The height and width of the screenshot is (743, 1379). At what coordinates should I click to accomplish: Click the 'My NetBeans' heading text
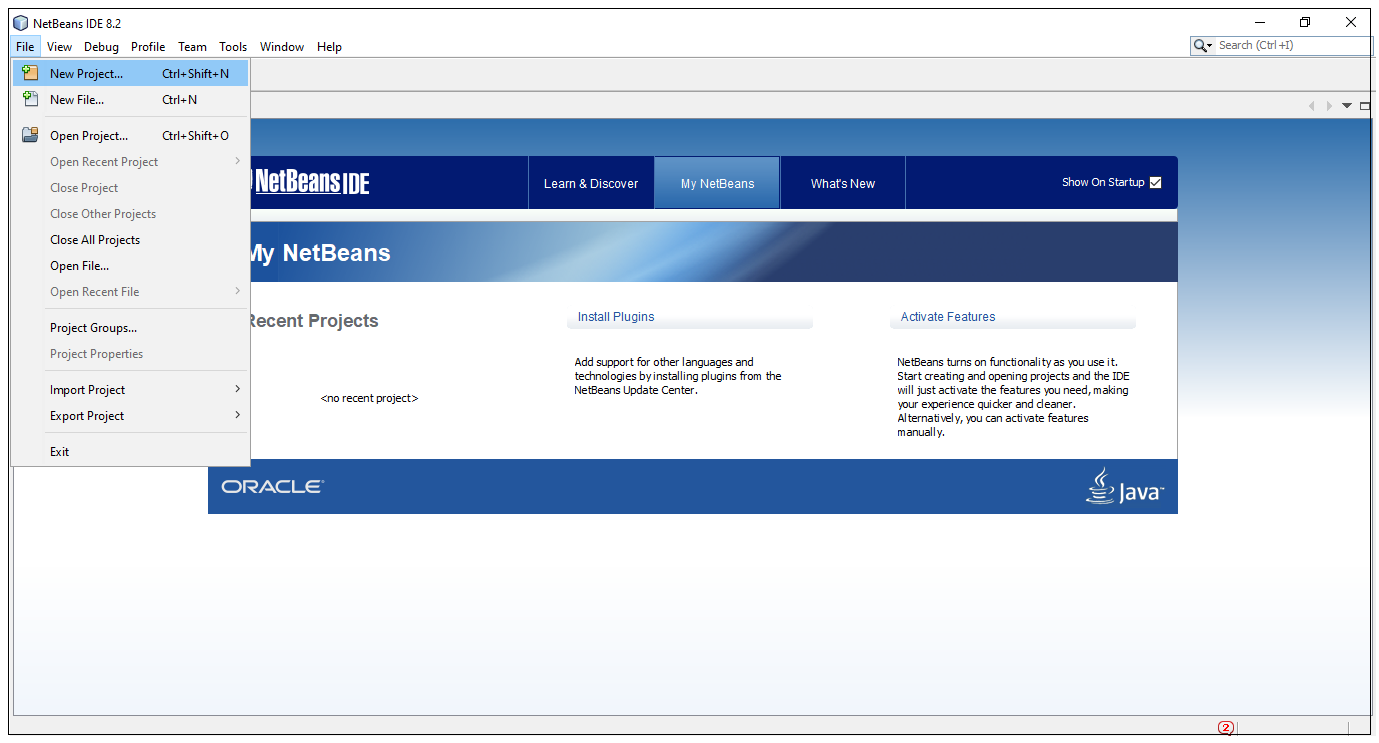point(319,253)
